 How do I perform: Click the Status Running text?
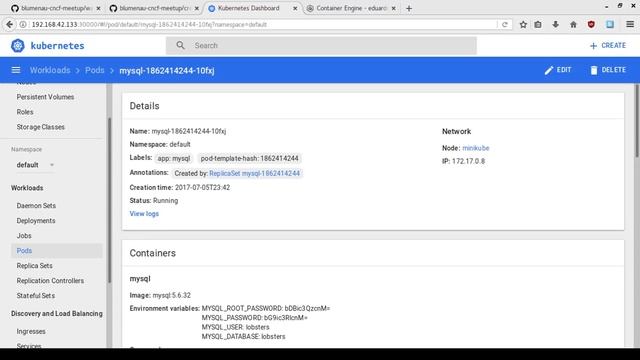click(154, 200)
